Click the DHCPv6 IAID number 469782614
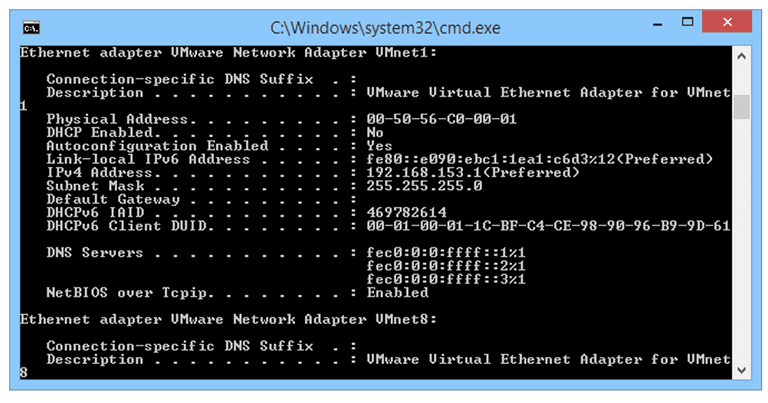Viewport: 768px width, 403px height. (x=407, y=212)
